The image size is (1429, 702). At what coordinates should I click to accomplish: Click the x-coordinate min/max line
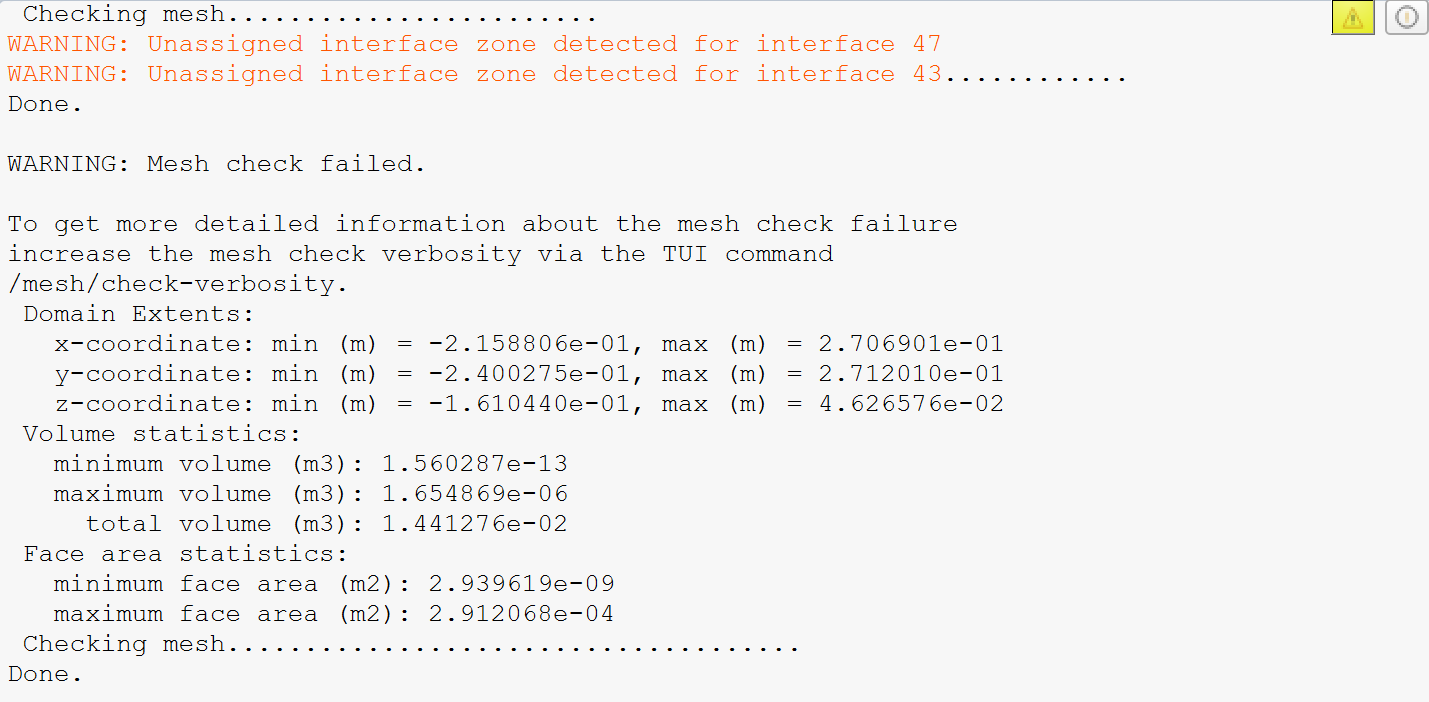point(528,344)
